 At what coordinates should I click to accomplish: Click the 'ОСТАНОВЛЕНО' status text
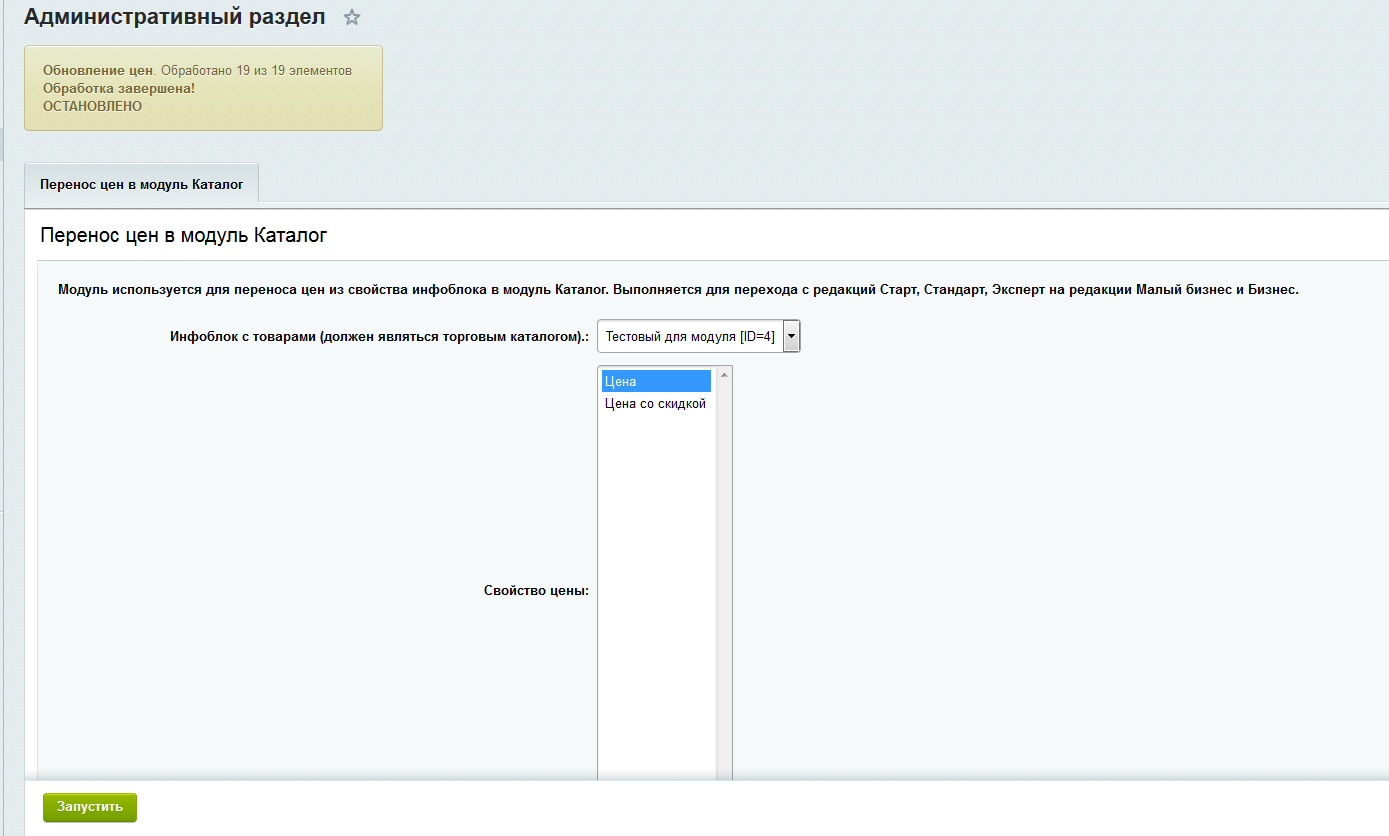[92, 106]
